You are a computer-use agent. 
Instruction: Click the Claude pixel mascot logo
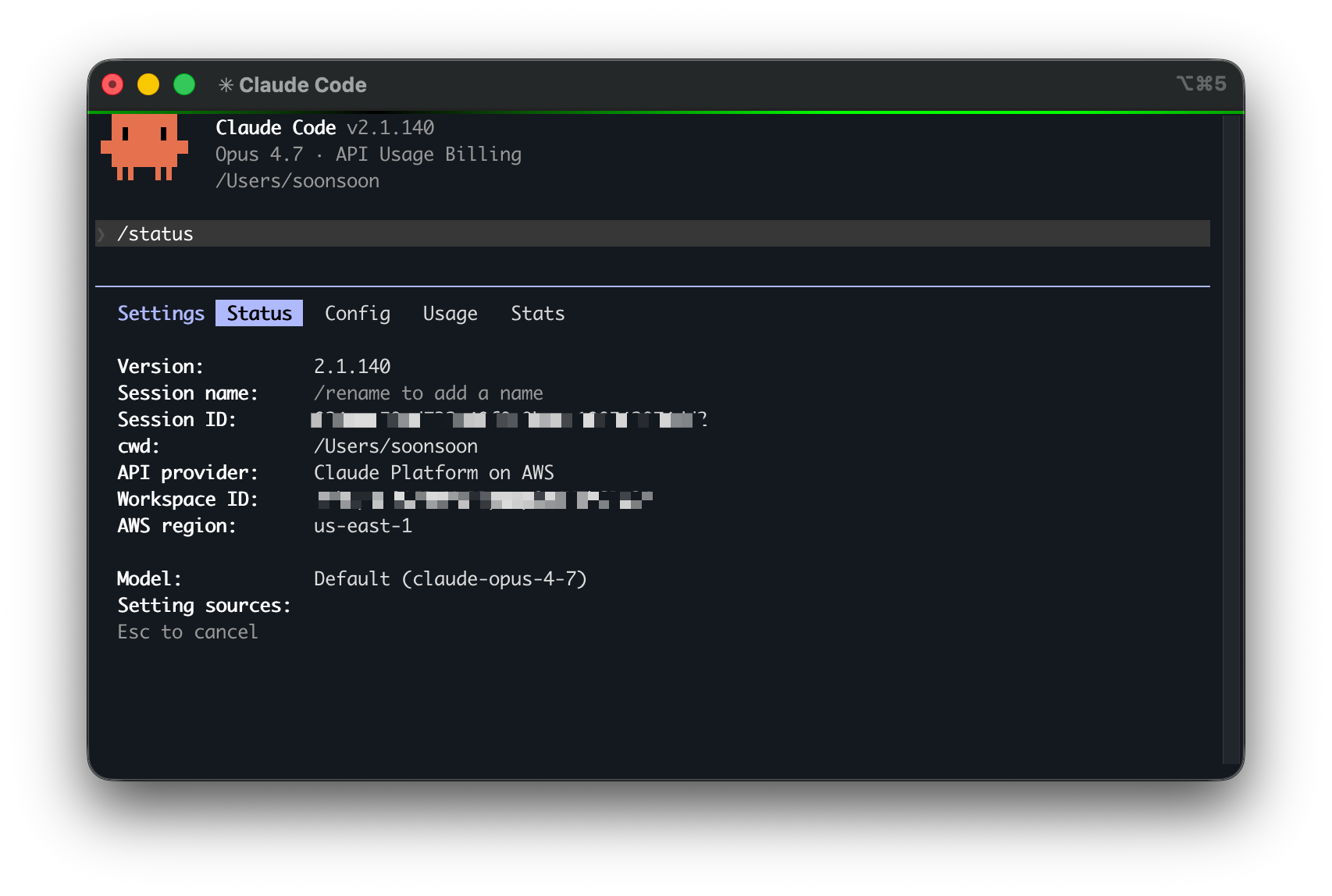(x=144, y=148)
